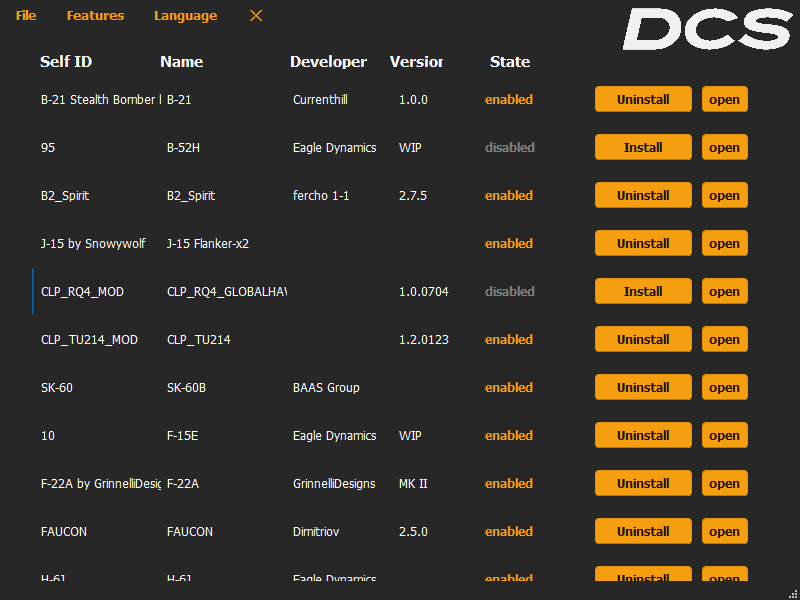Image resolution: width=800 pixels, height=600 pixels.
Task: Uninstall the B-21 Stealth Bomber mod
Action: 643,100
